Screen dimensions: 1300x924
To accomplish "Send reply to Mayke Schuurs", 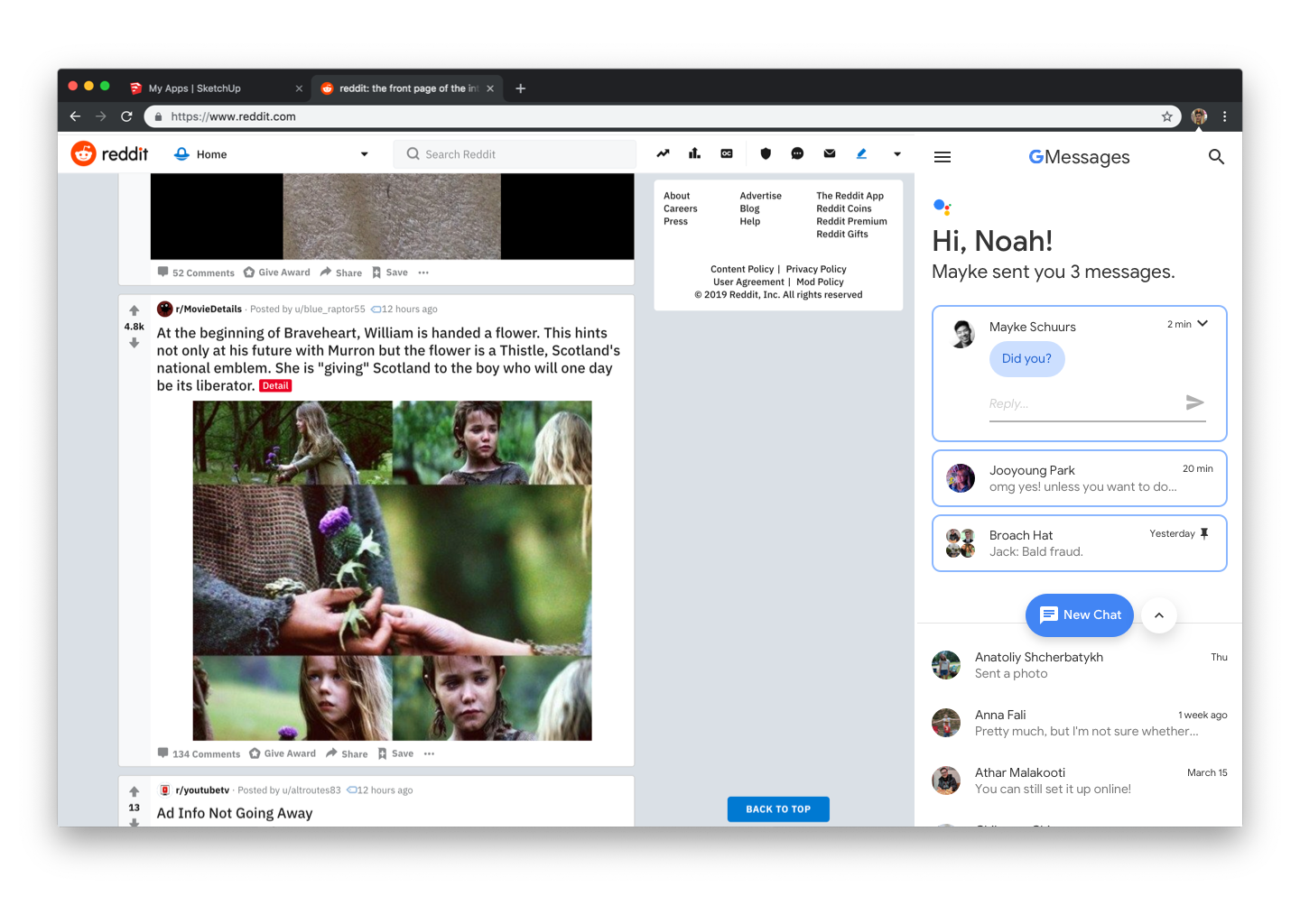I will click(1194, 402).
